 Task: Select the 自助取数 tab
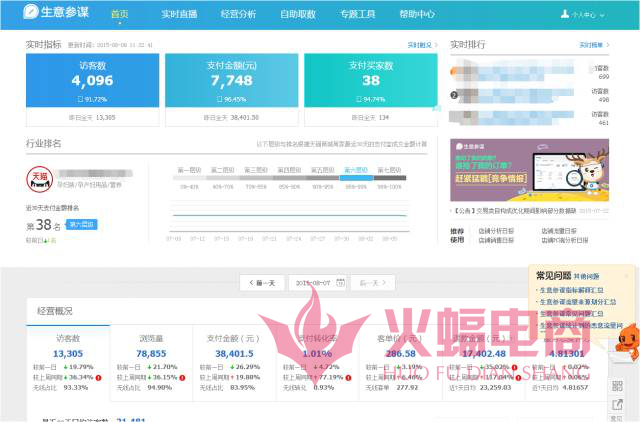pos(298,14)
